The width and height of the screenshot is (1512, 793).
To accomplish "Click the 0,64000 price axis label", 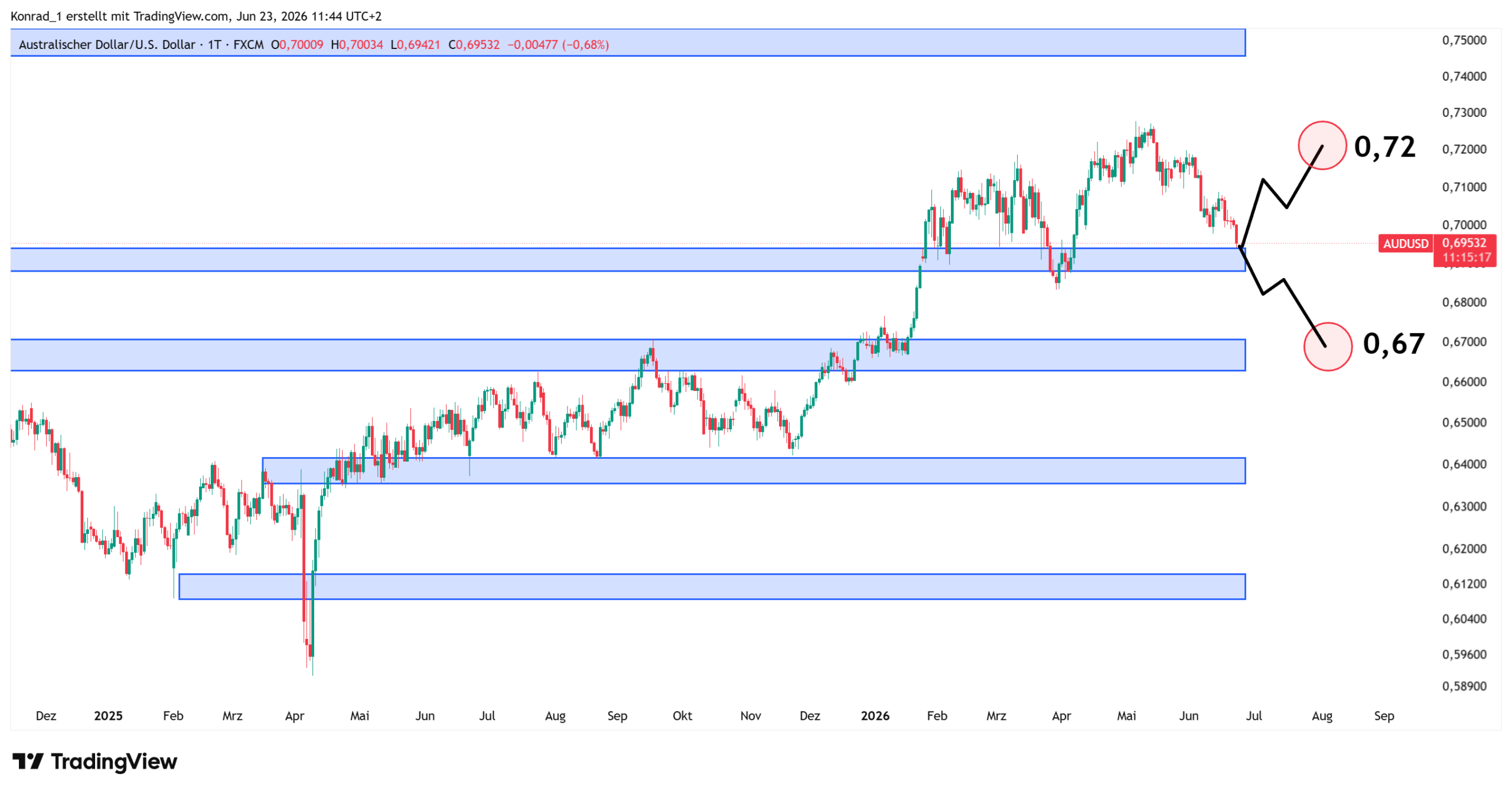I will 1464,464.
